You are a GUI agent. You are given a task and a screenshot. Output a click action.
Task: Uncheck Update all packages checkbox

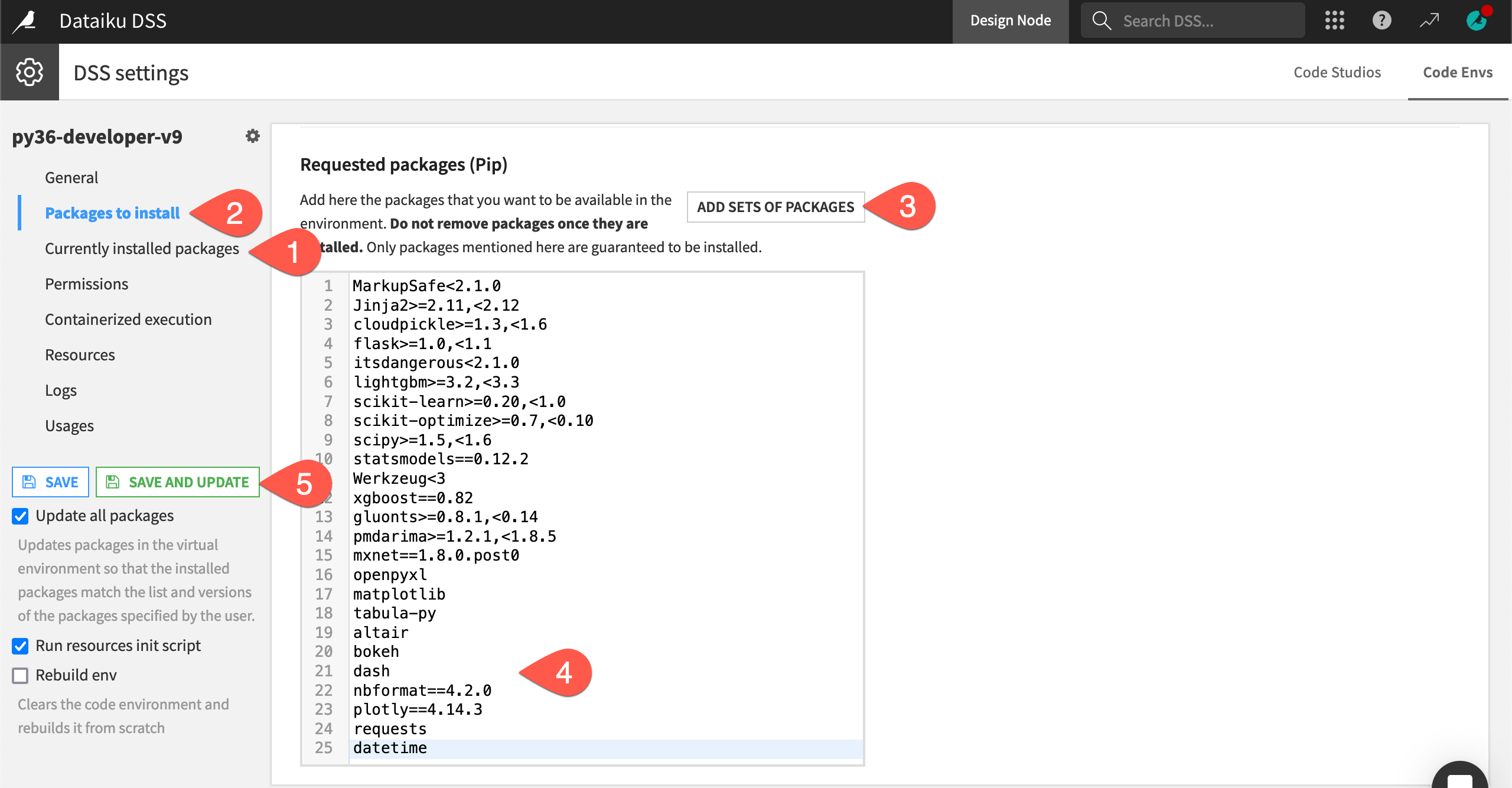tap(20, 516)
